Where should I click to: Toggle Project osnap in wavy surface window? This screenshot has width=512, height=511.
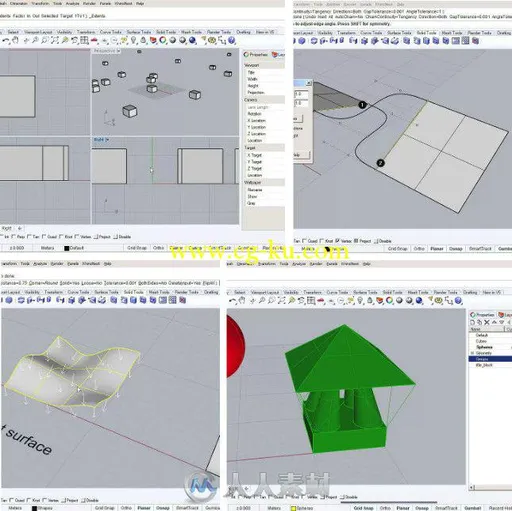70,500
